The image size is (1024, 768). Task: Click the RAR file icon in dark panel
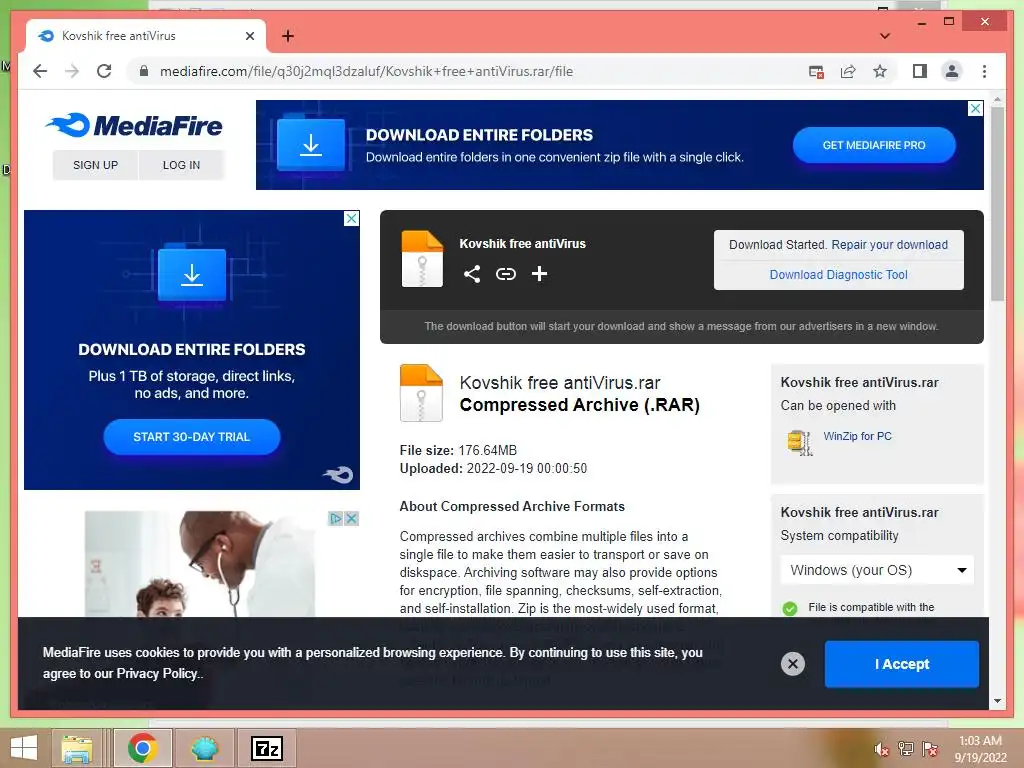[x=422, y=259]
